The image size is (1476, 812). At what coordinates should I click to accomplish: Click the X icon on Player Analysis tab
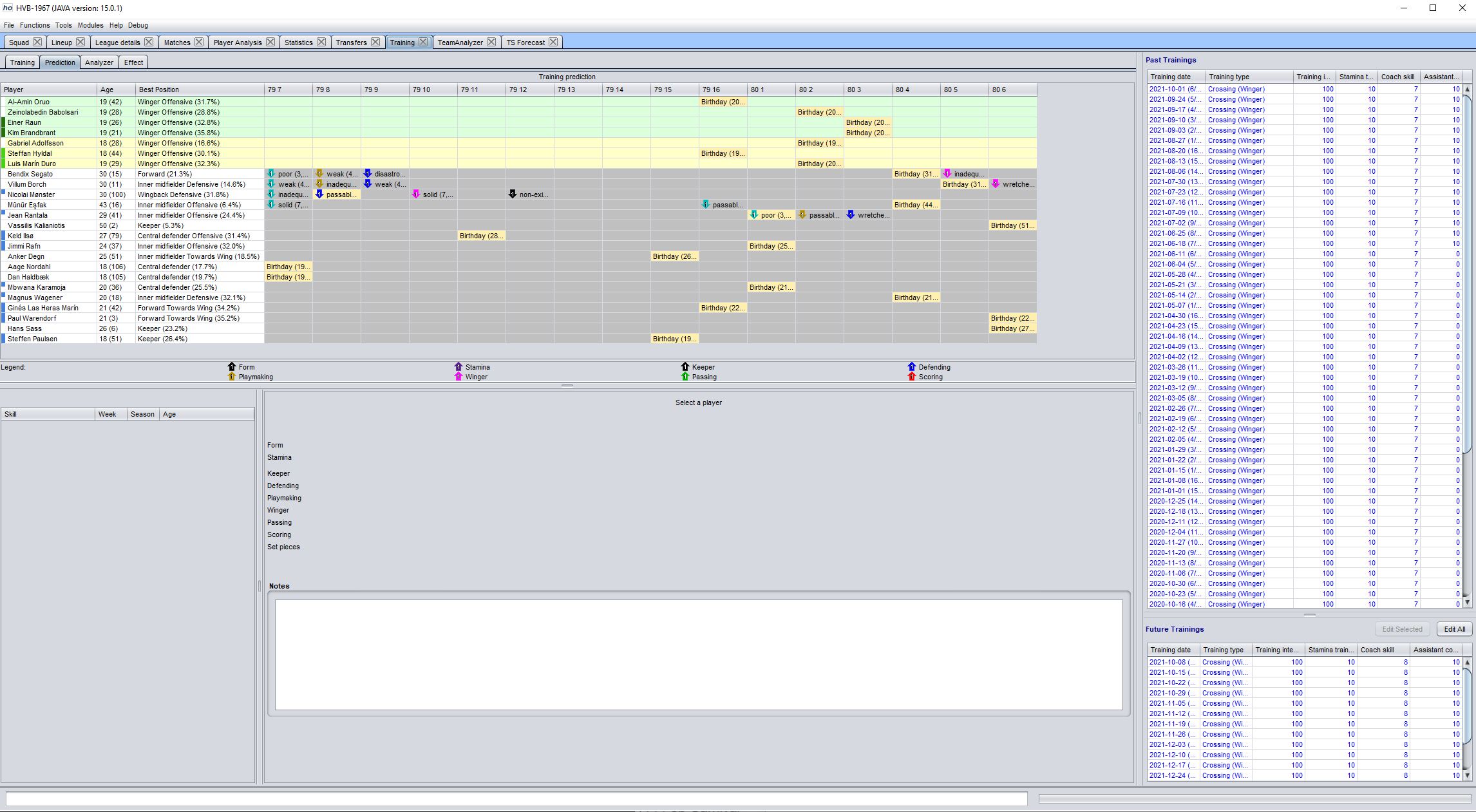[270, 42]
